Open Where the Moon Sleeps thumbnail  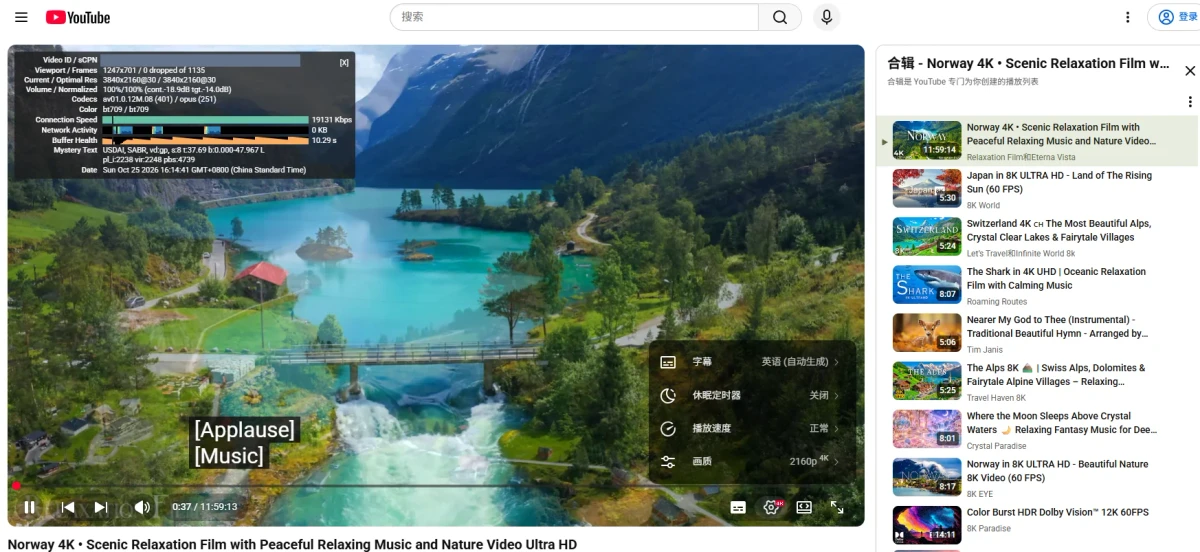click(926, 428)
